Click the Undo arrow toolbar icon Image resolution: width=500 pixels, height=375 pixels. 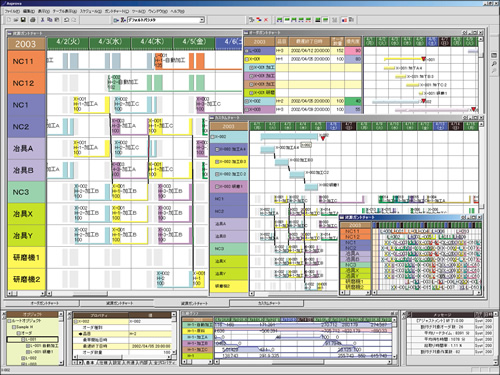pyautogui.click(x=66, y=20)
